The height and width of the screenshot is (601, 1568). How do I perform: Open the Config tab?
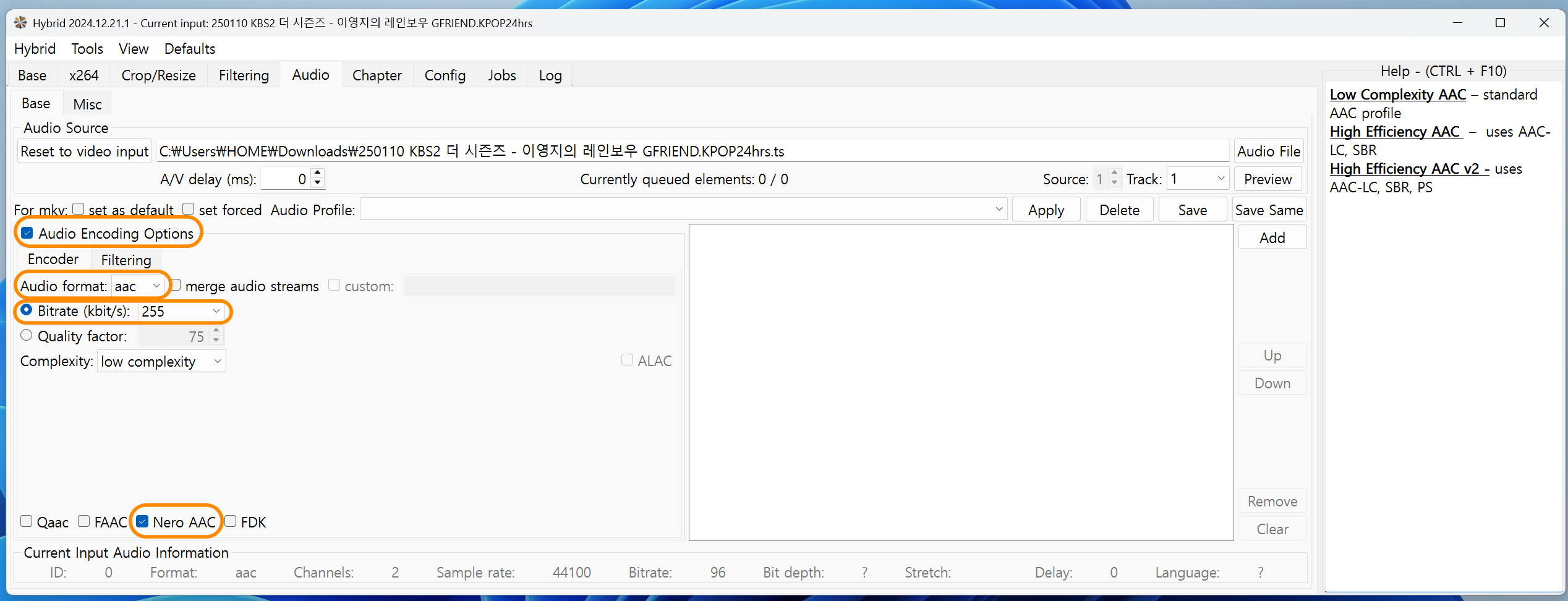445,75
